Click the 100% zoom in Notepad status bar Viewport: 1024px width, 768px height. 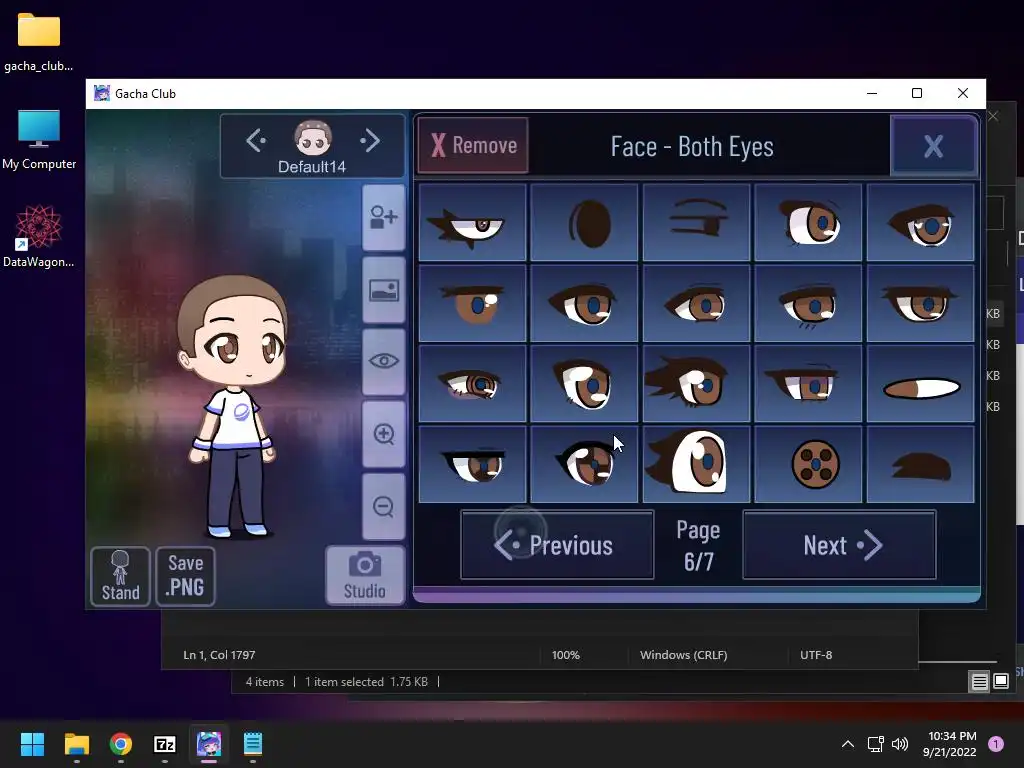tap(566, 655)
